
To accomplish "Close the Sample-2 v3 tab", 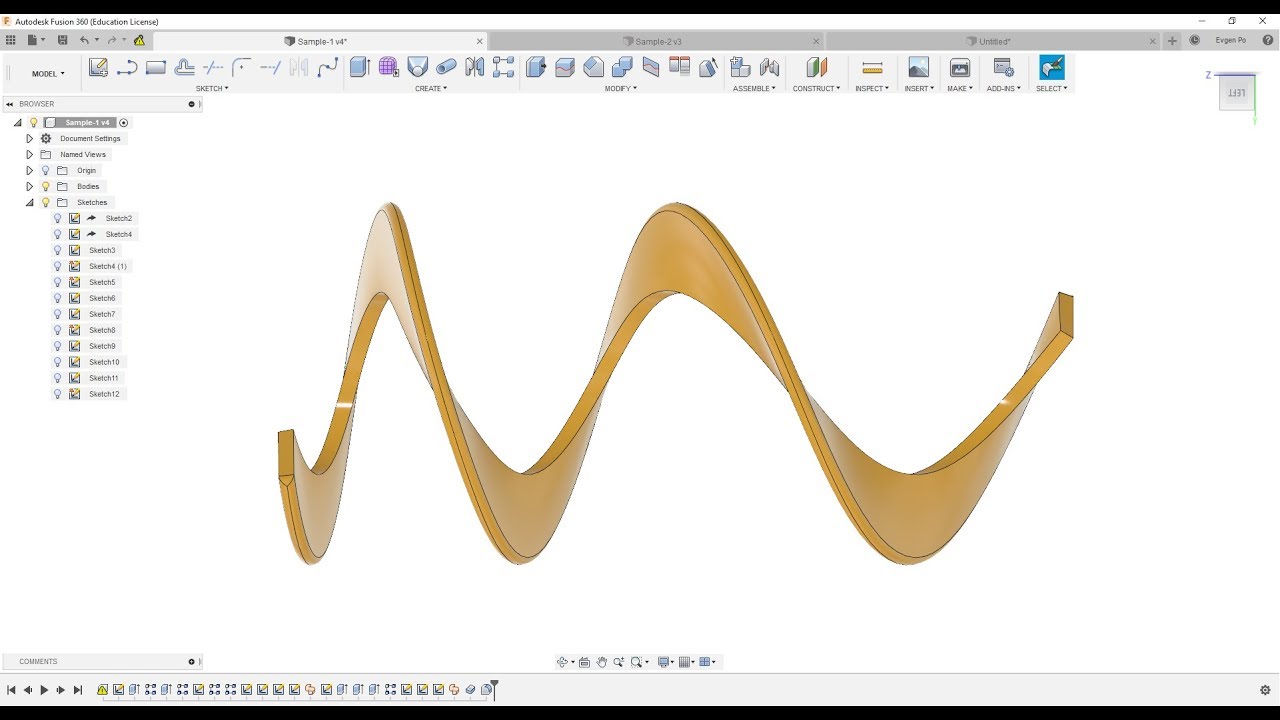I will point(816,41).
